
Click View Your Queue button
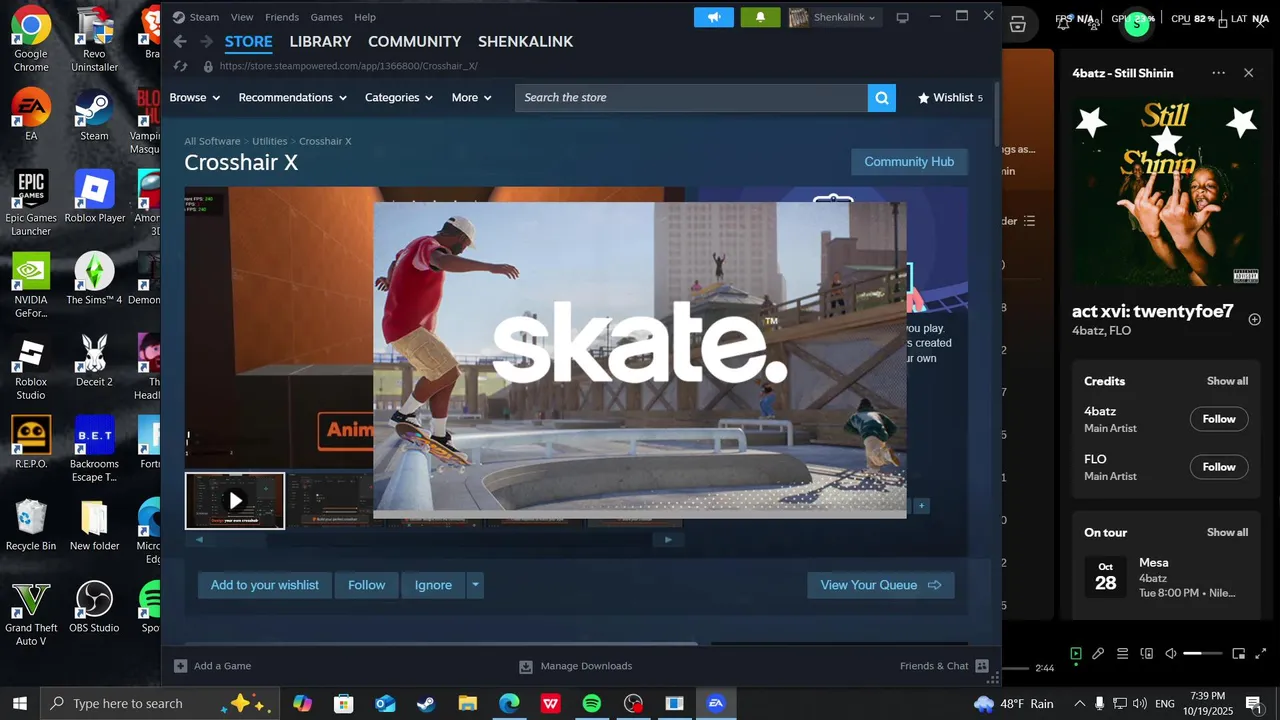[881, 585]
